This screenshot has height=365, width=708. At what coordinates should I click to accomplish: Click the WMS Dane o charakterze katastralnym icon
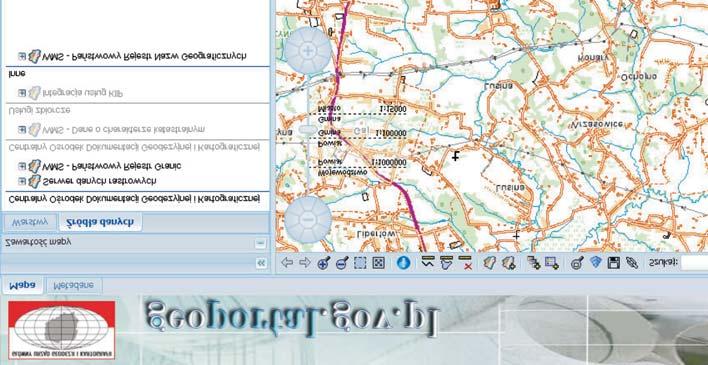(x=34, y=129)
